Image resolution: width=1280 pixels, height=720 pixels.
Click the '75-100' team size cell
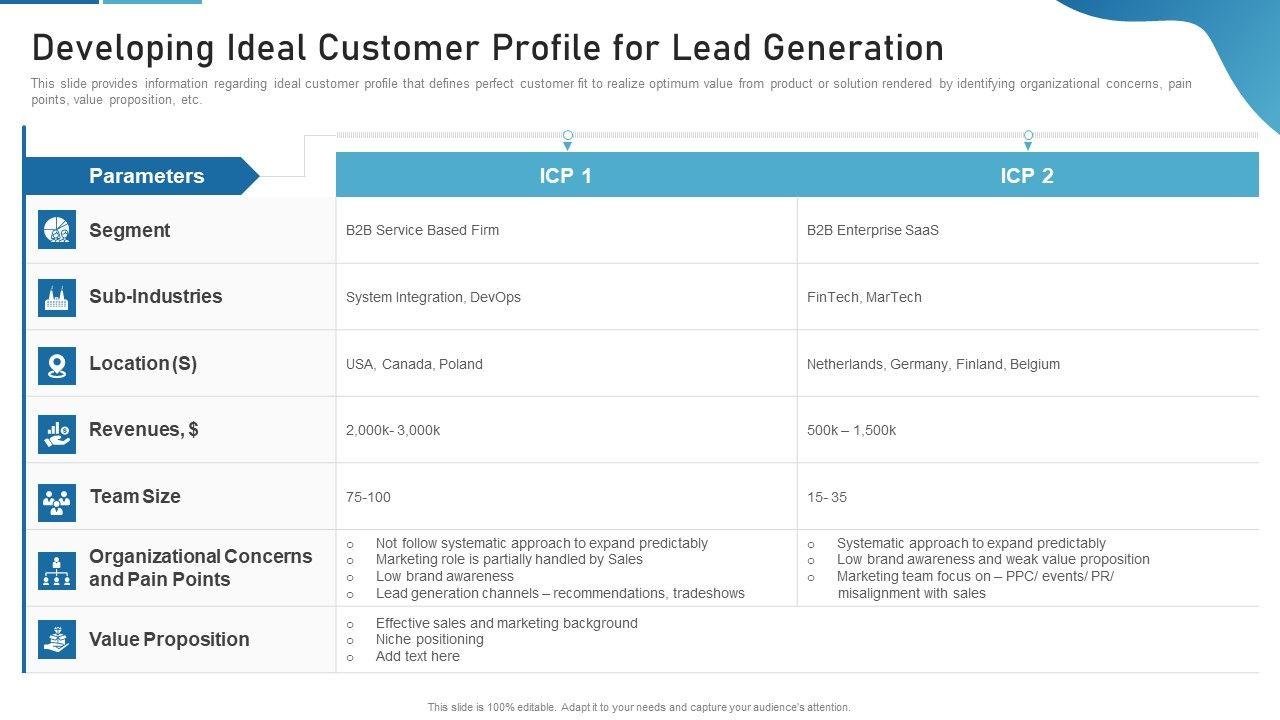point(368,497)
